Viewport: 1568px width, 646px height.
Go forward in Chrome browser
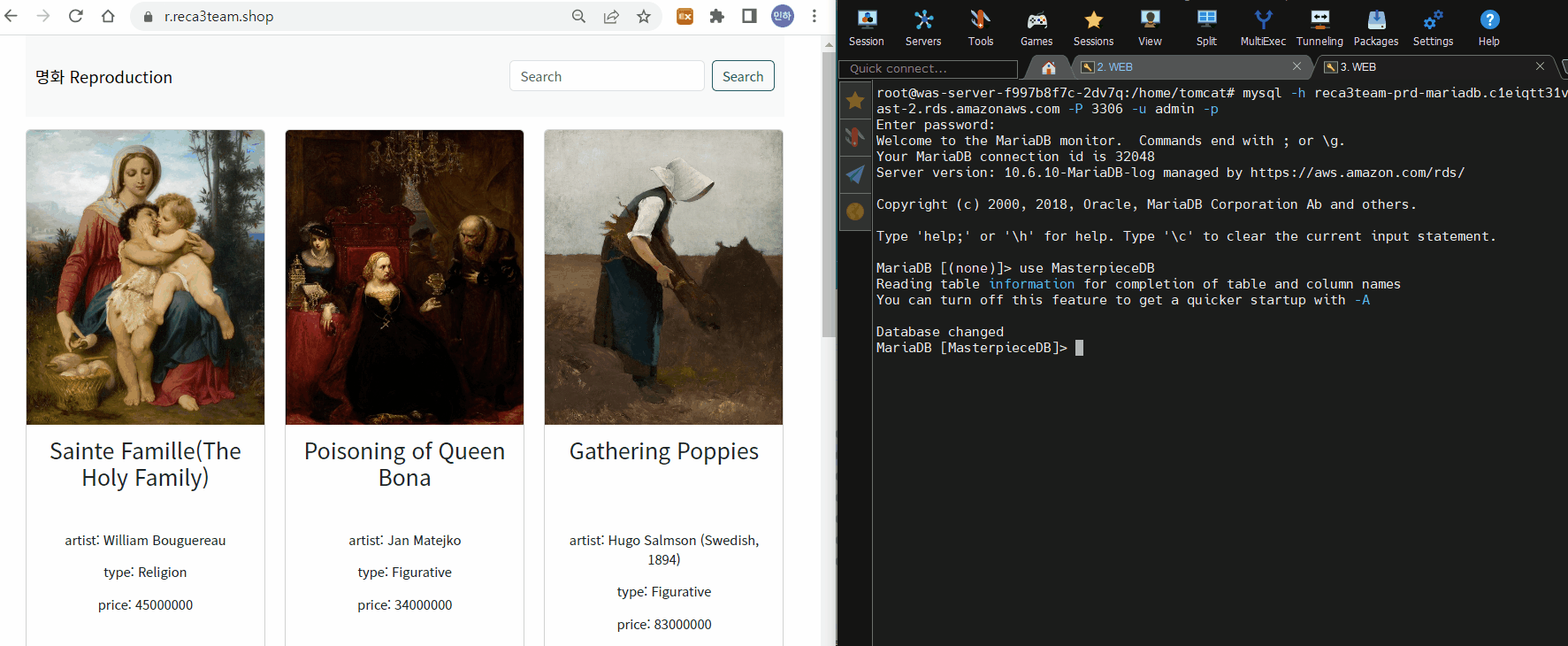tap(43, 16)
